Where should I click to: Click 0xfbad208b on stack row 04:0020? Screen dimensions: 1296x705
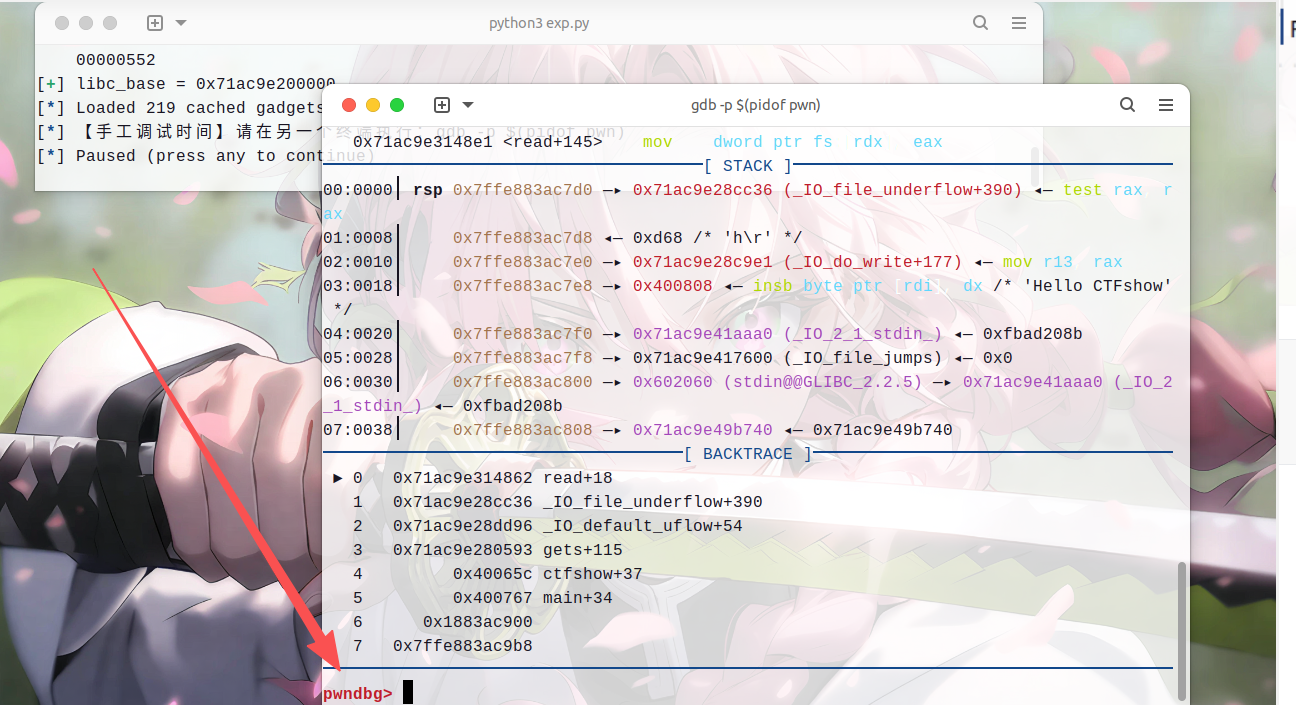(x=1032, y=334)
